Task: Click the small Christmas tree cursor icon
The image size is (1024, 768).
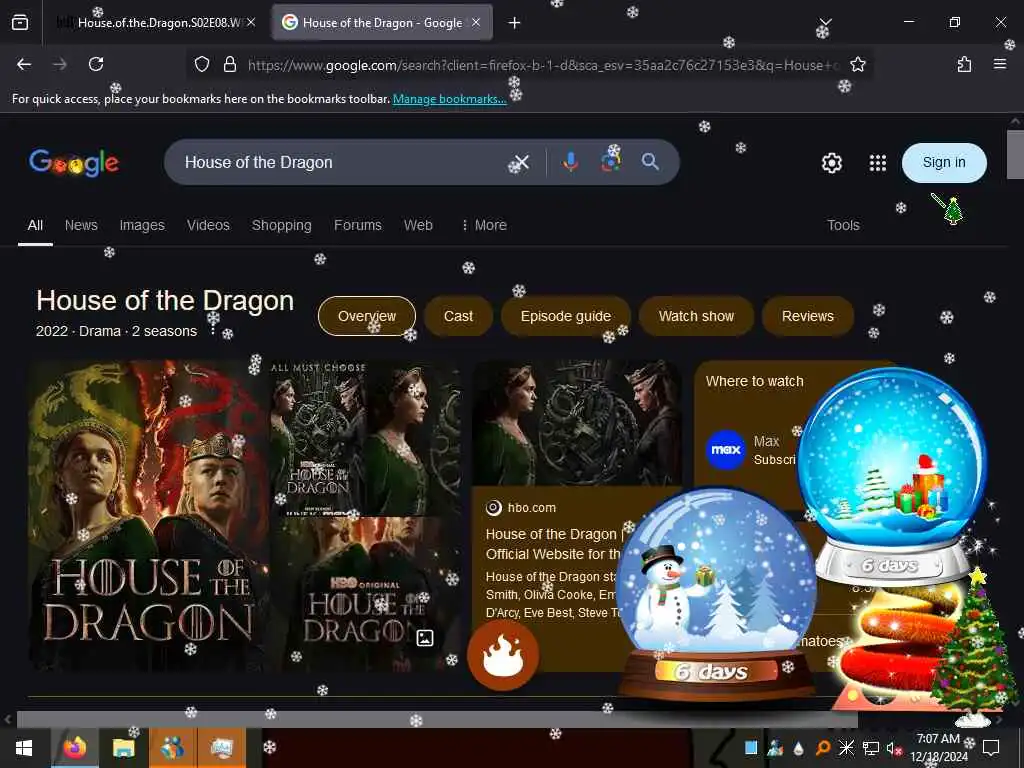Action: click(x=948, y=209)
